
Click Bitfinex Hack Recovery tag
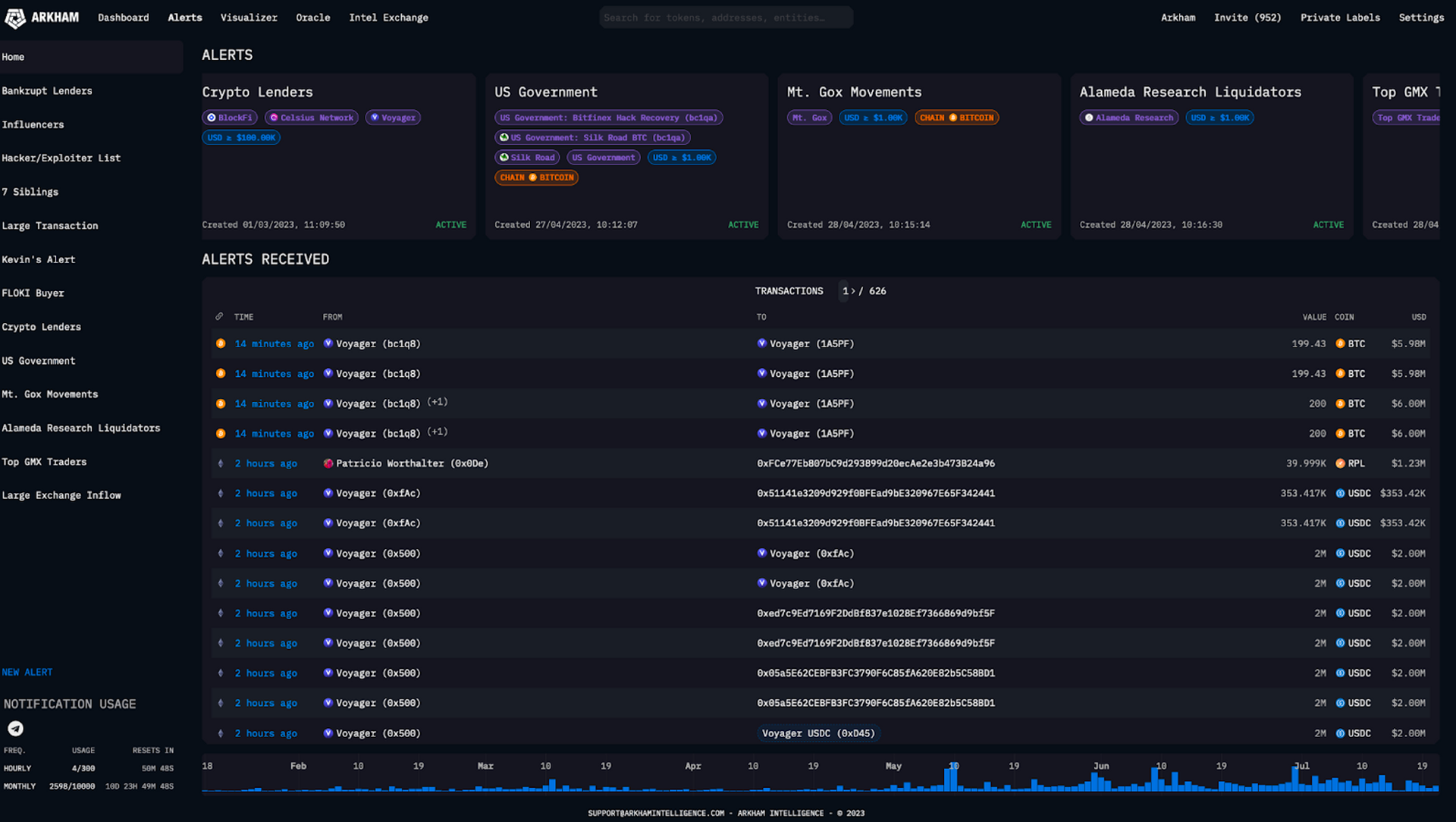[x=609, y=118]
